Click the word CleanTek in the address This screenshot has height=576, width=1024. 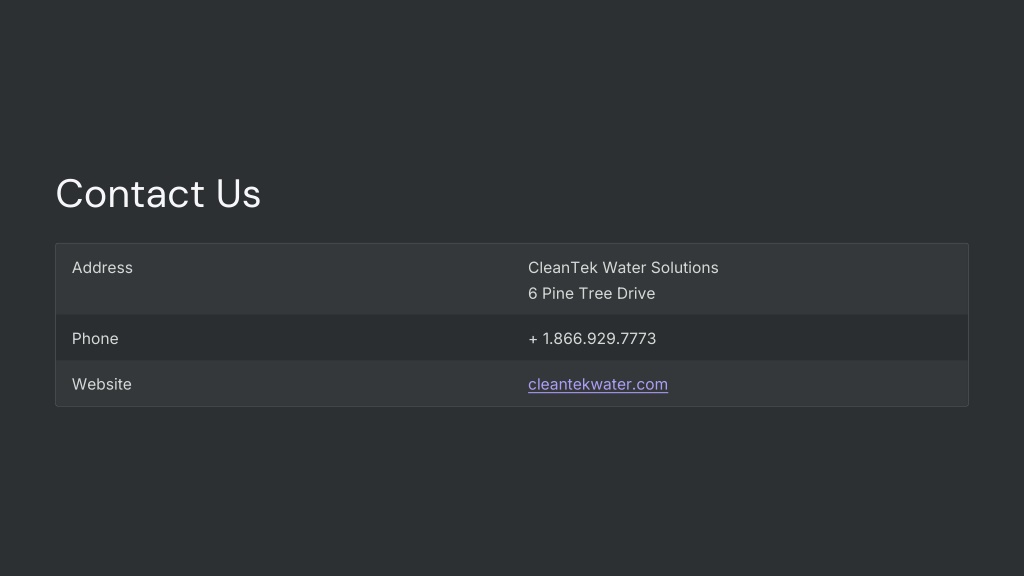pyautogui.click(x=562, y=268)
